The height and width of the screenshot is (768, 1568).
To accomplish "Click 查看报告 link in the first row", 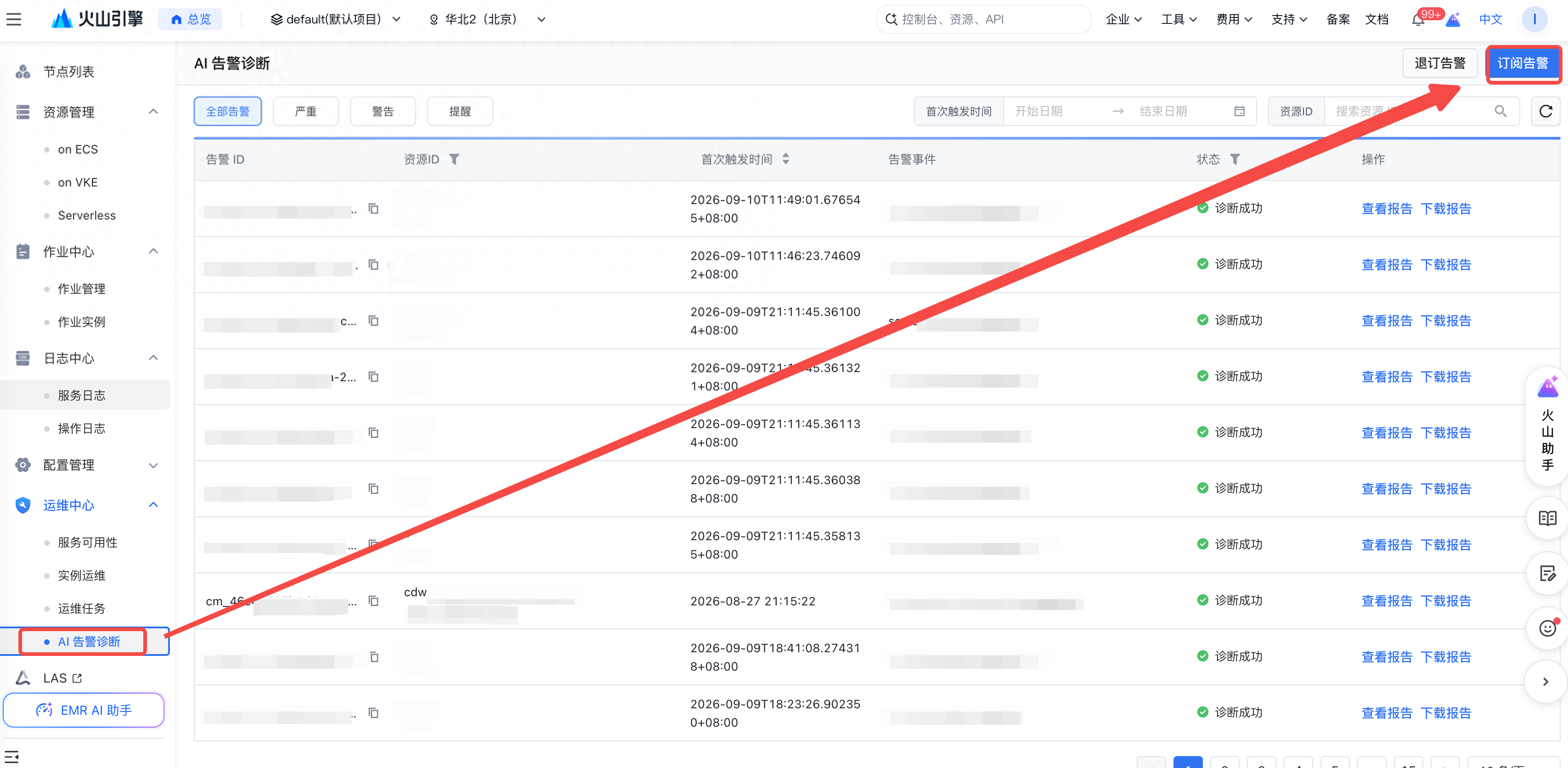I will 1387,209.
